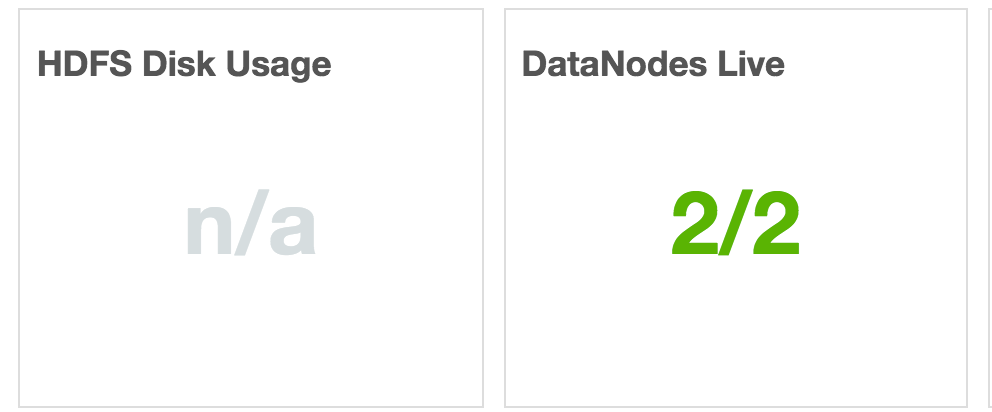This screenshot has height=412, width=992.
Task: Click the letter a in n/a value
Action: (x=292, y=229)
